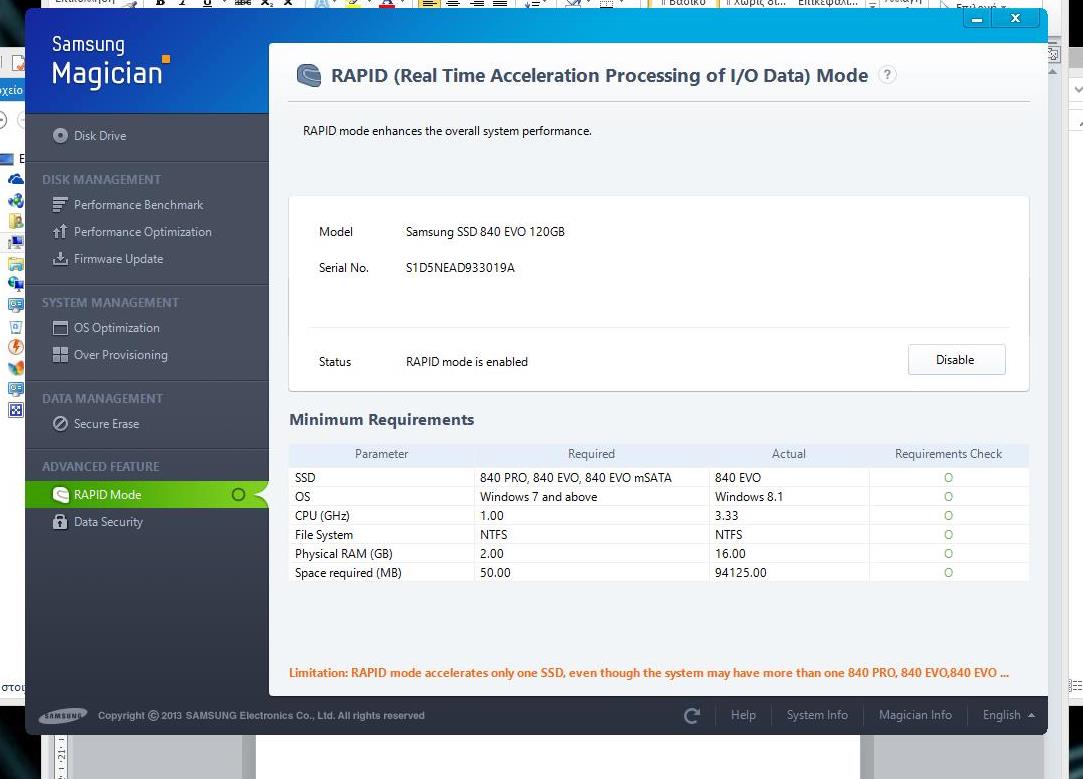The image size is (1083, 779).
Task: Disable RAPID mode with the Disable button
Action: coord(956,360)
